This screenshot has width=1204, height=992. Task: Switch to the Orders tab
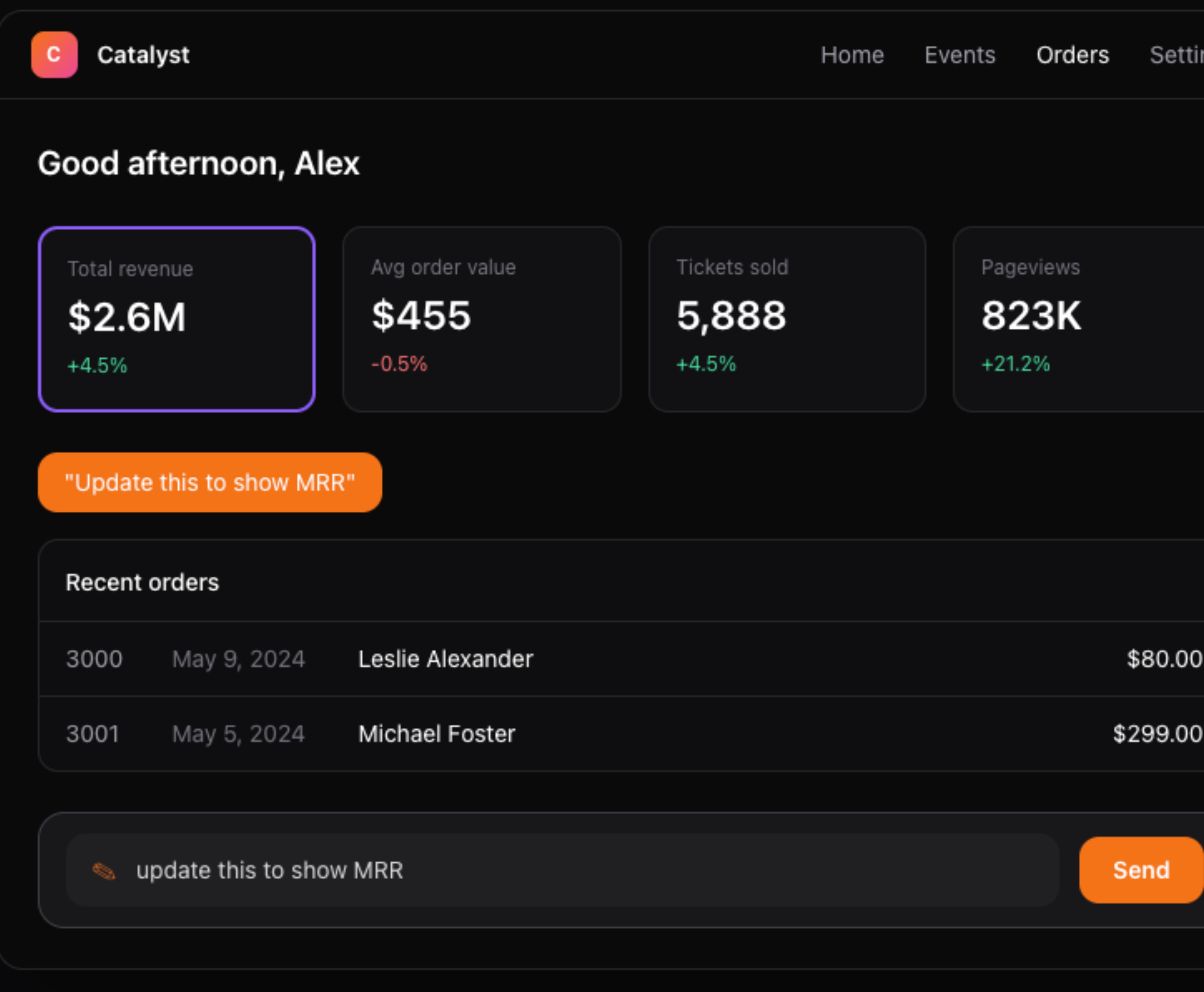coord(1072,55)
